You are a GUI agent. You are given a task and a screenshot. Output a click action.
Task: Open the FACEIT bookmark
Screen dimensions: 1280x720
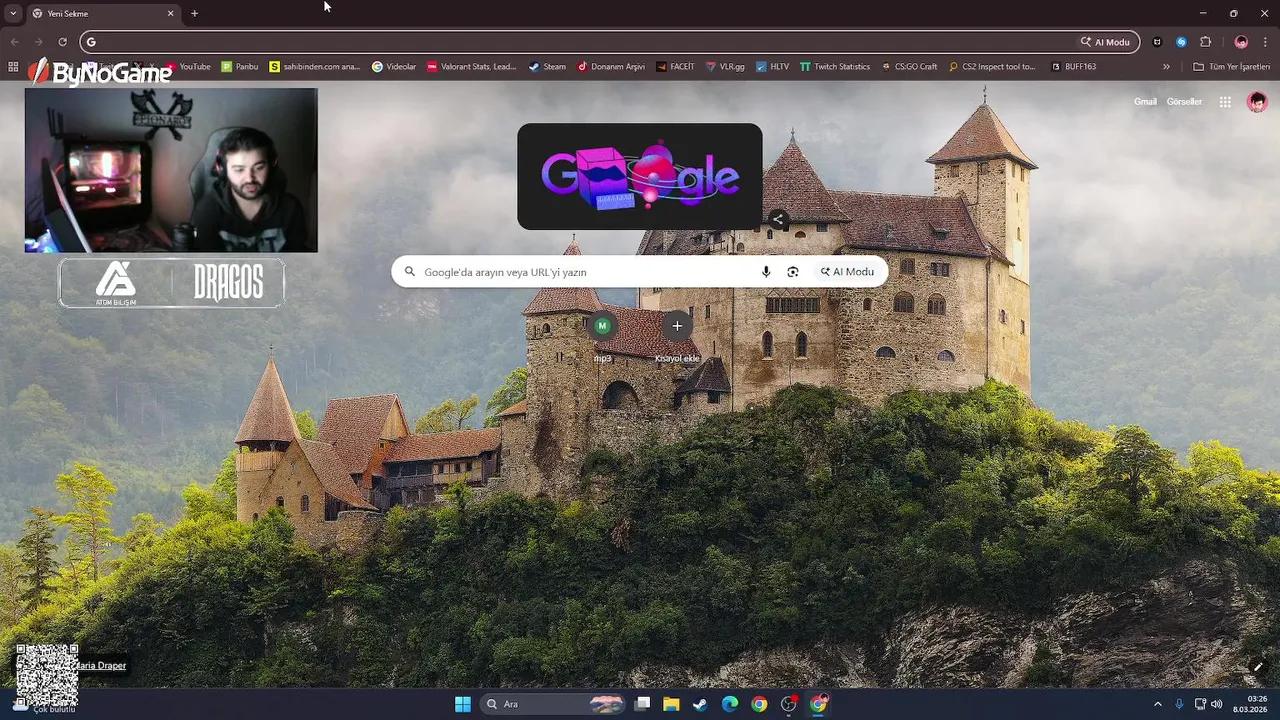coord(675,67)
